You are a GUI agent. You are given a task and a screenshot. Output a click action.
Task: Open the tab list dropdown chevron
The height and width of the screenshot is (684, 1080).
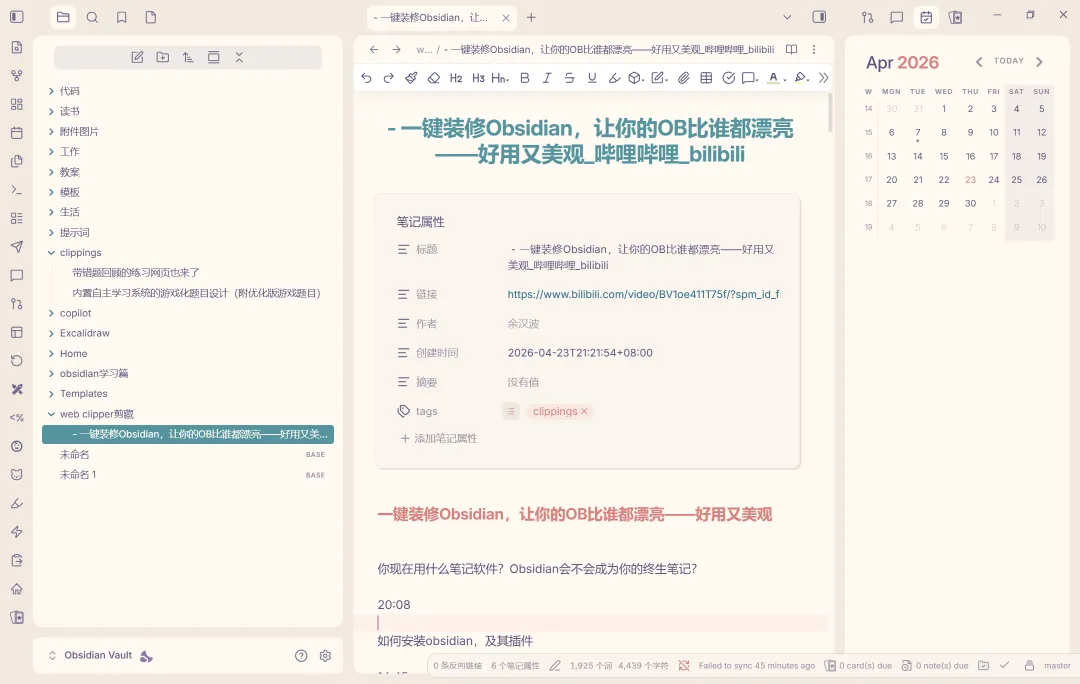pyautogui.click(x=787, y=17)
